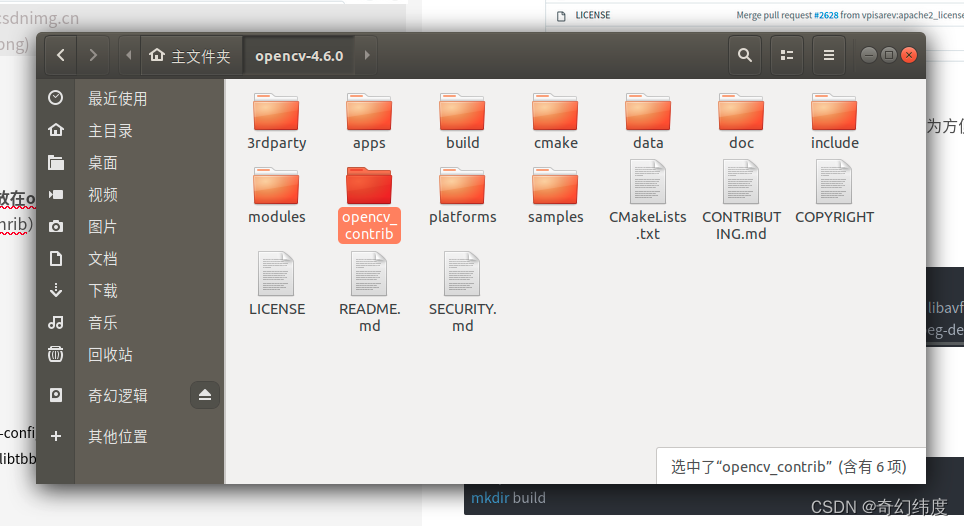Click the document icon beside 文档
The width and height of the screenshot is (964, 526).
coord(55,258)
